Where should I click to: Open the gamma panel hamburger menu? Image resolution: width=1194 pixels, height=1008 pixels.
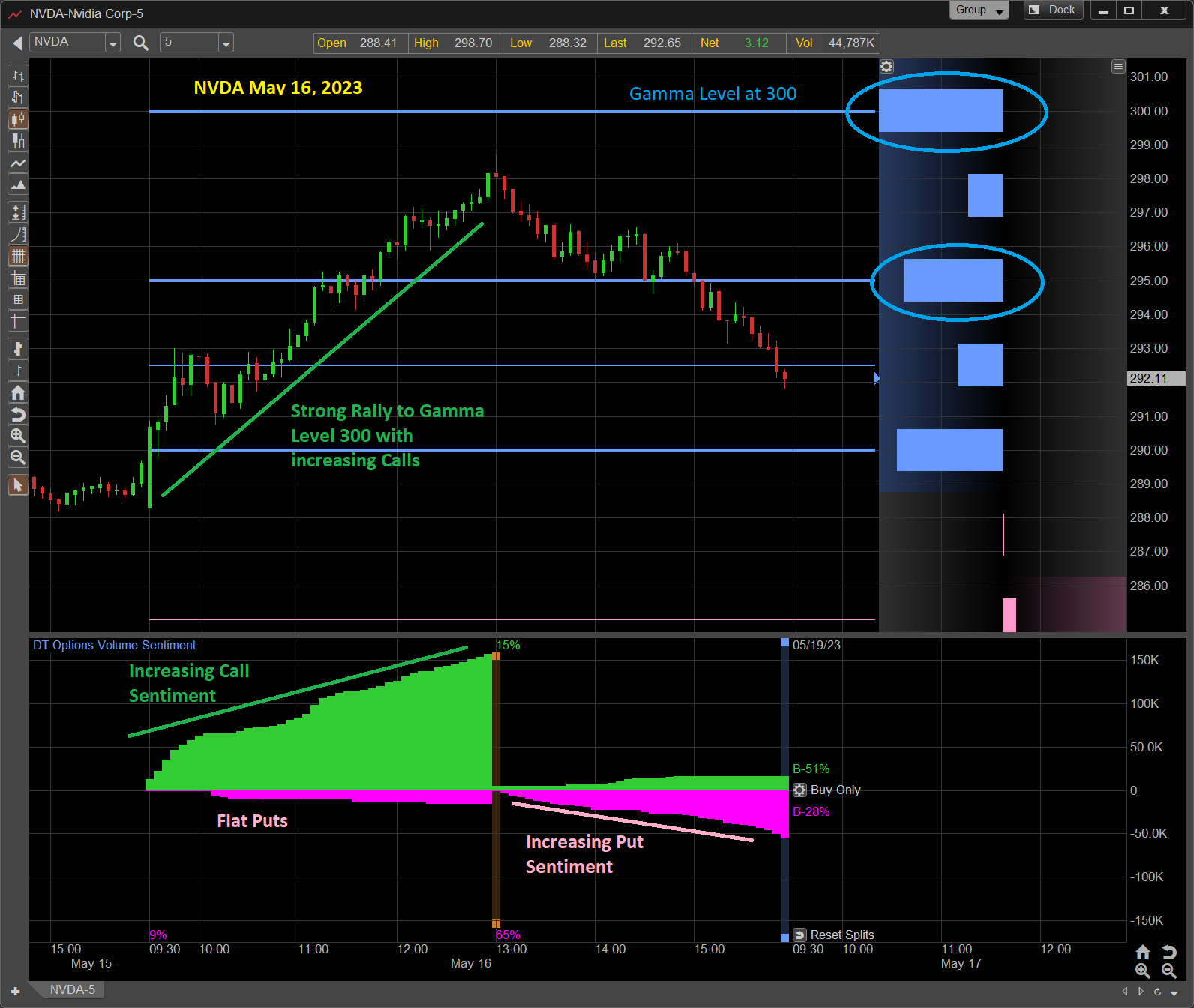tap(1118, 66)
